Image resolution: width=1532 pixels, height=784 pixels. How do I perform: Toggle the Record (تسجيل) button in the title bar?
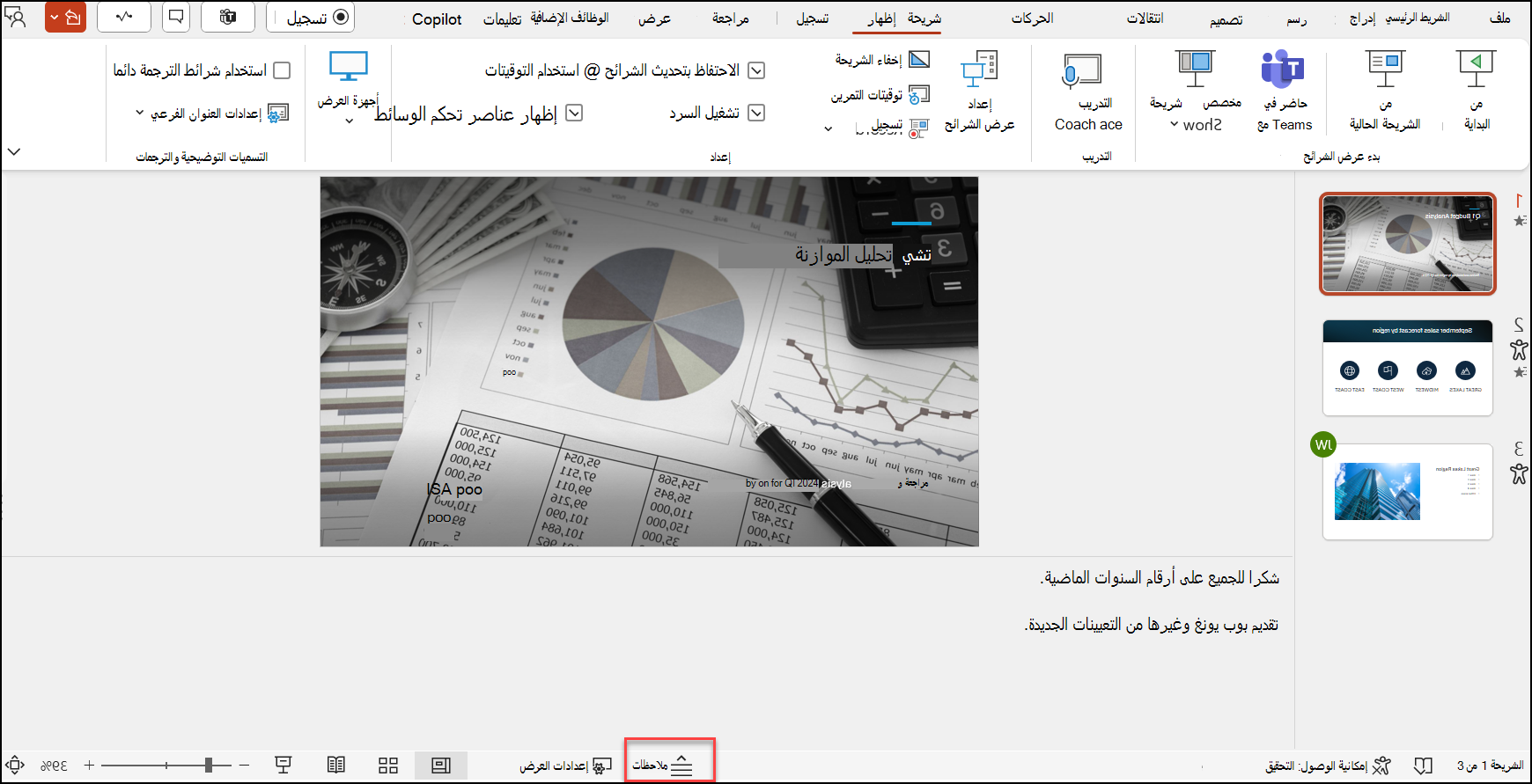click(x=311, y=18)
